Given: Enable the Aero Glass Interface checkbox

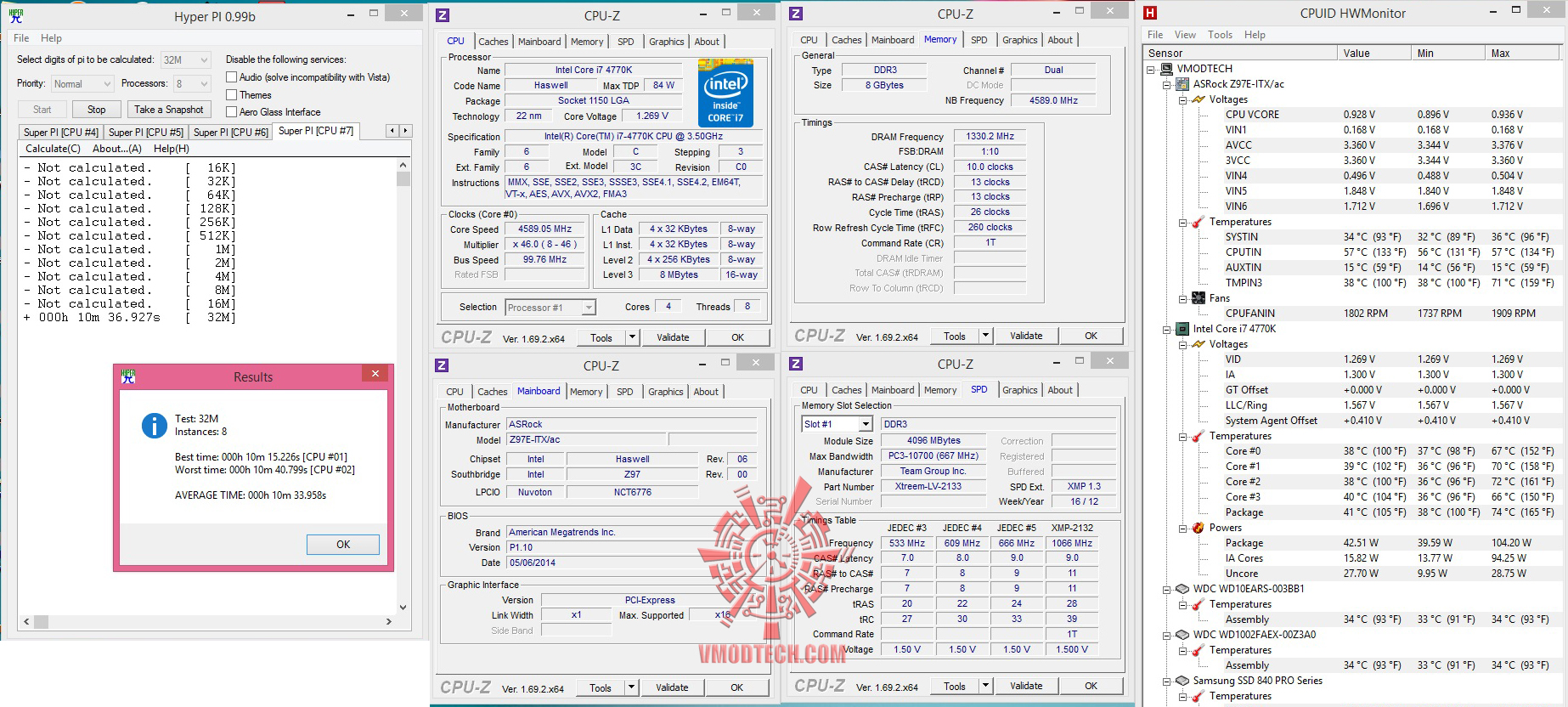Looking at the screenshot, I should pos(231,112).
